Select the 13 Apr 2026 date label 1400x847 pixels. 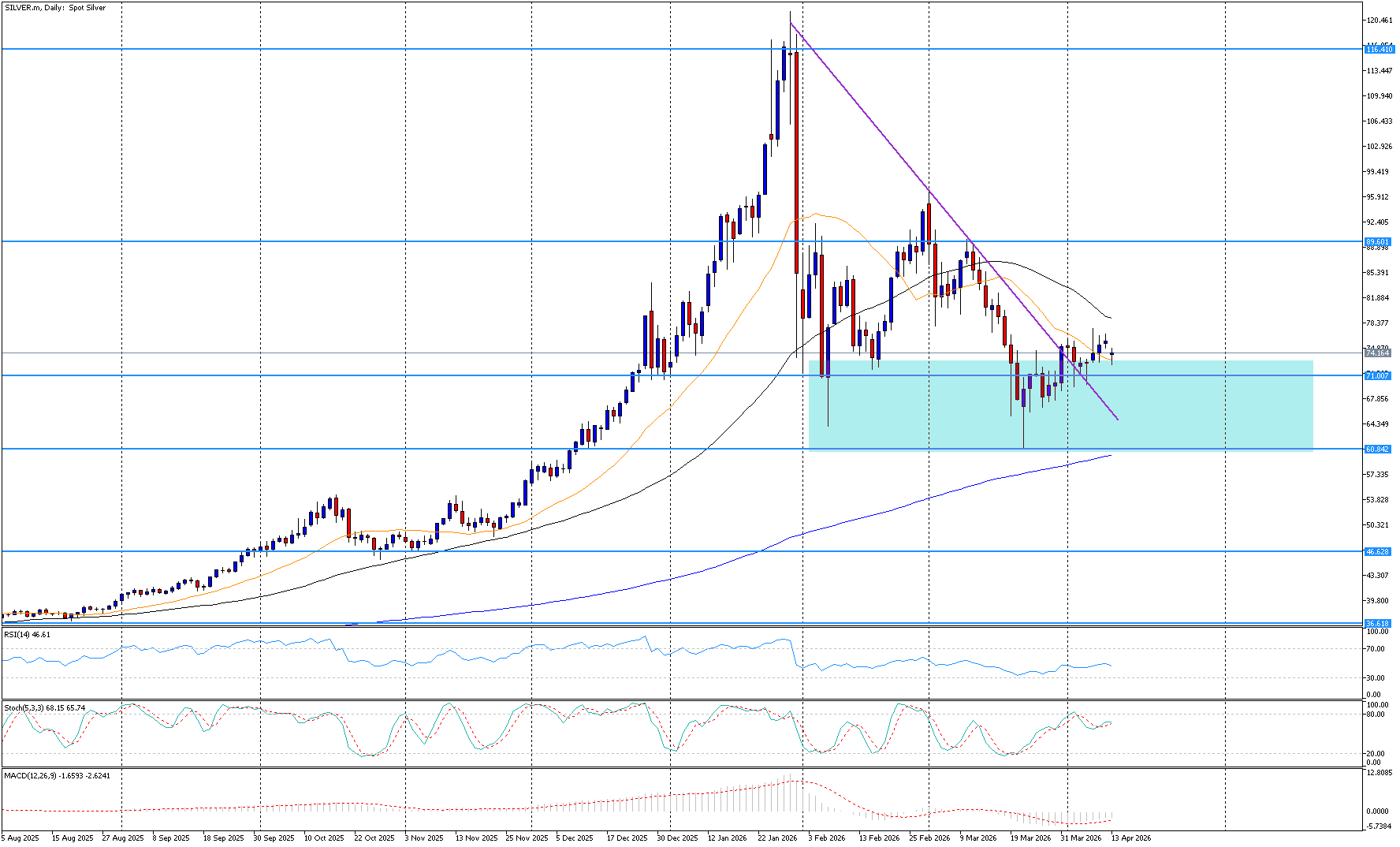pos(1131,838)
